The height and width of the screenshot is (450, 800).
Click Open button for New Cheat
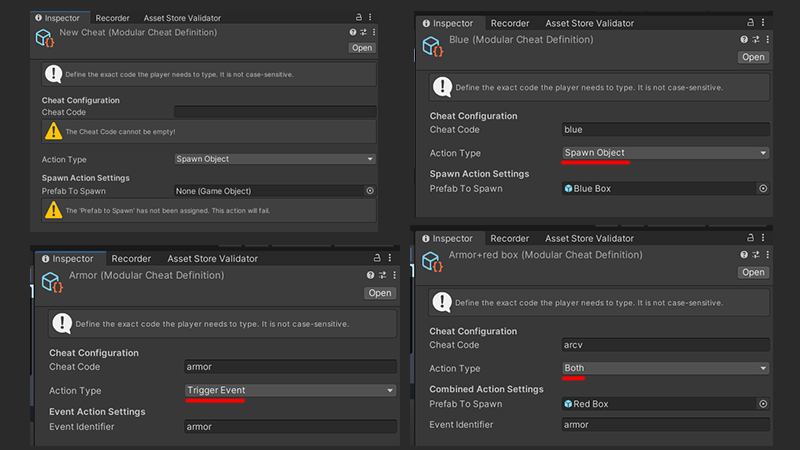pyautogui.click(x=362, y=47)
